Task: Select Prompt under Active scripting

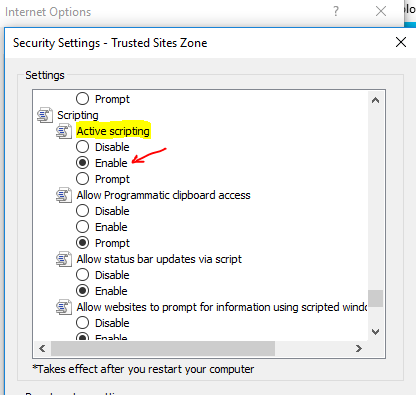Action: click(82, 179)
